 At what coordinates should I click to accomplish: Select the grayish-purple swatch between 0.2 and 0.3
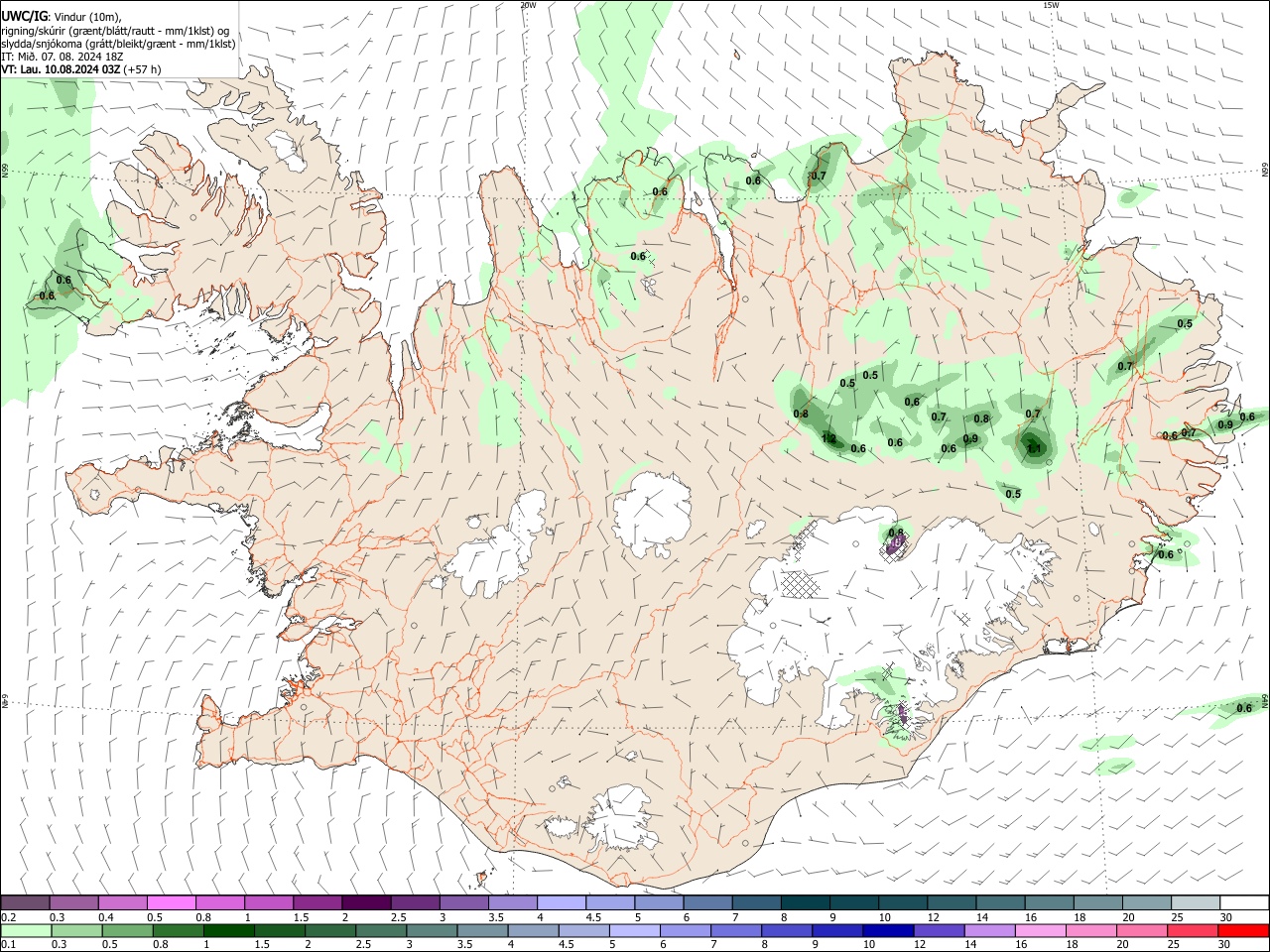(x=25, y=902)
